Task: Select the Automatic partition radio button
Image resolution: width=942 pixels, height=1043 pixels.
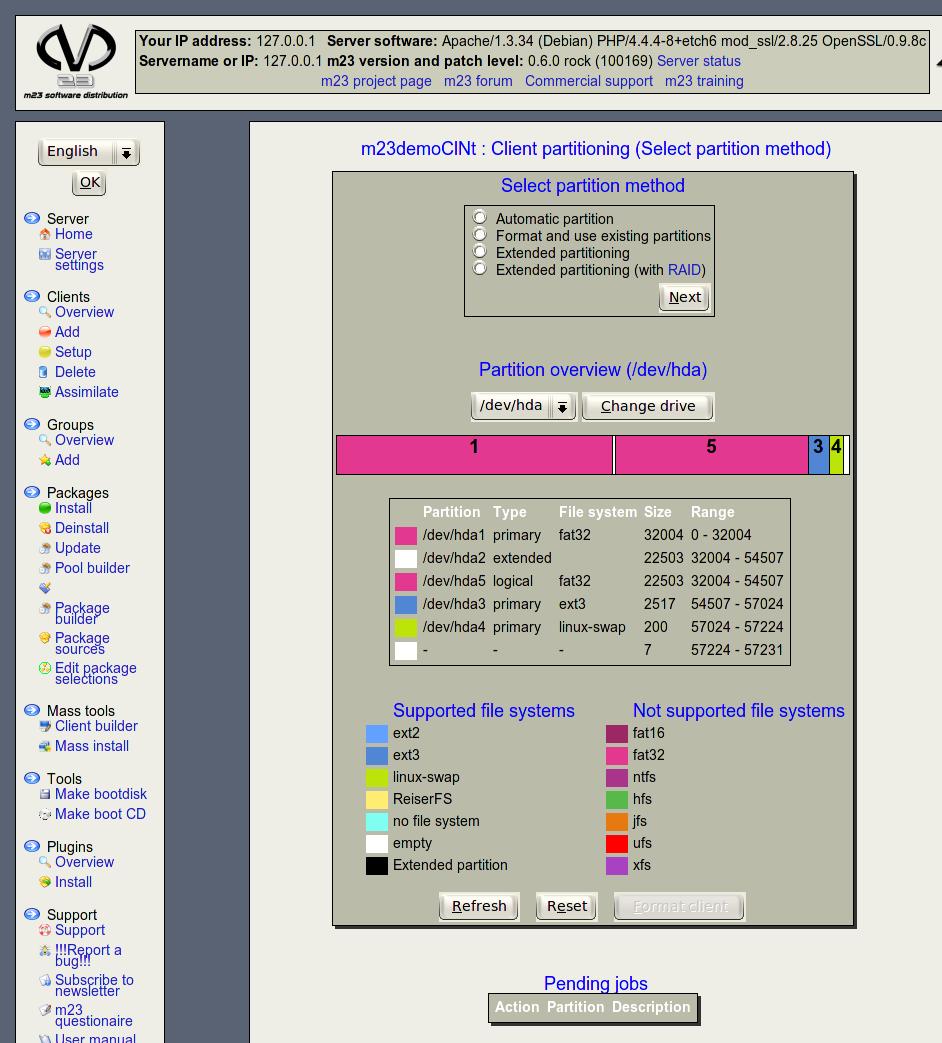Action: point(480,218)
